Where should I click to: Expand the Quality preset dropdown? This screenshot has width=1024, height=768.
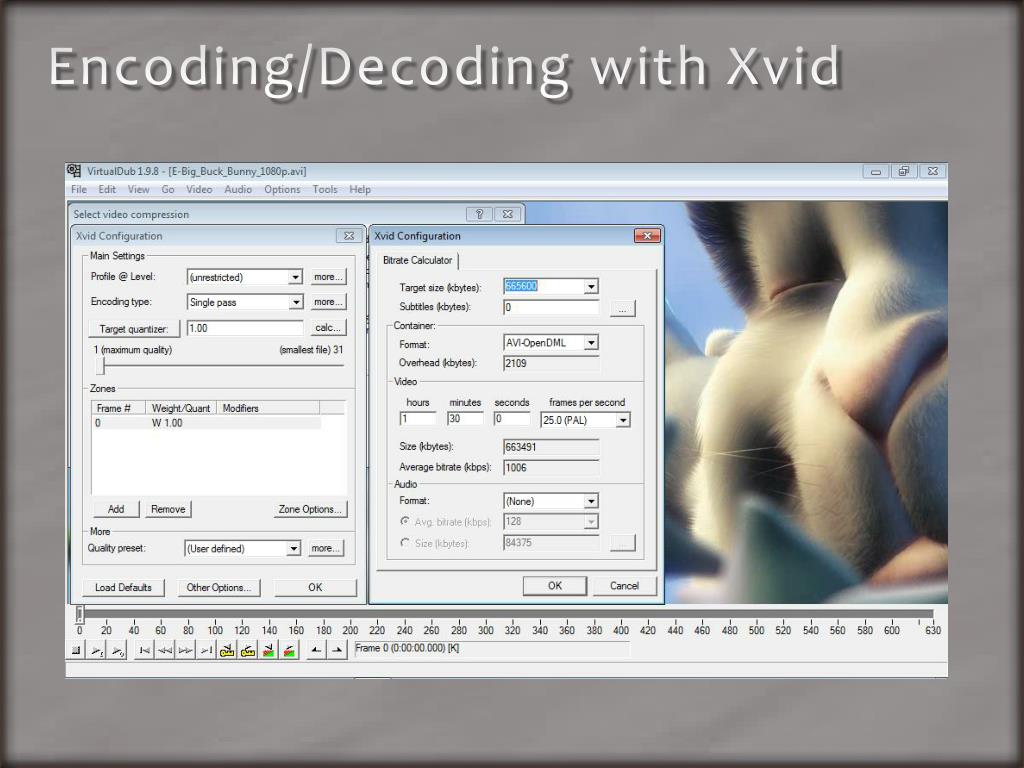293,548
